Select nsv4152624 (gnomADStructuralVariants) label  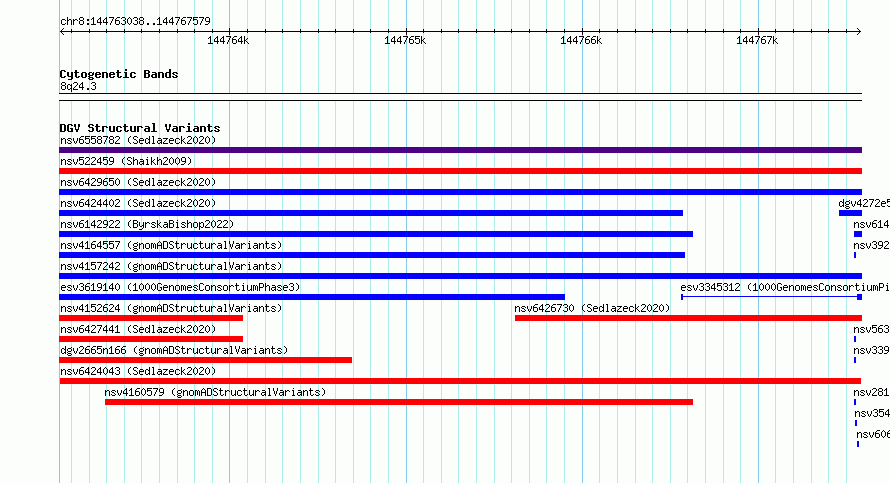171,308
